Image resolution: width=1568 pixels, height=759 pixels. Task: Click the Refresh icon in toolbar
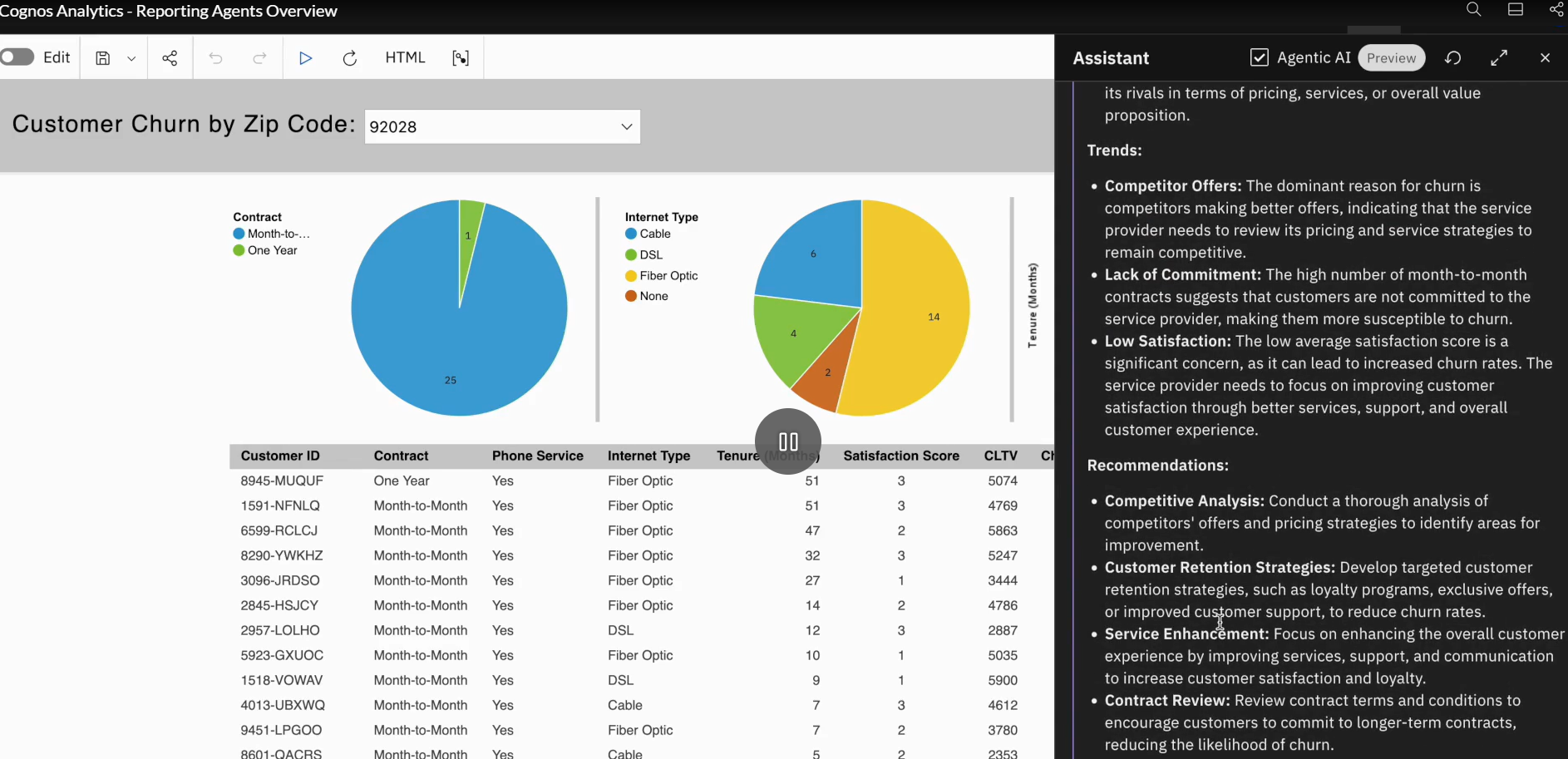(x=350, y=58)
